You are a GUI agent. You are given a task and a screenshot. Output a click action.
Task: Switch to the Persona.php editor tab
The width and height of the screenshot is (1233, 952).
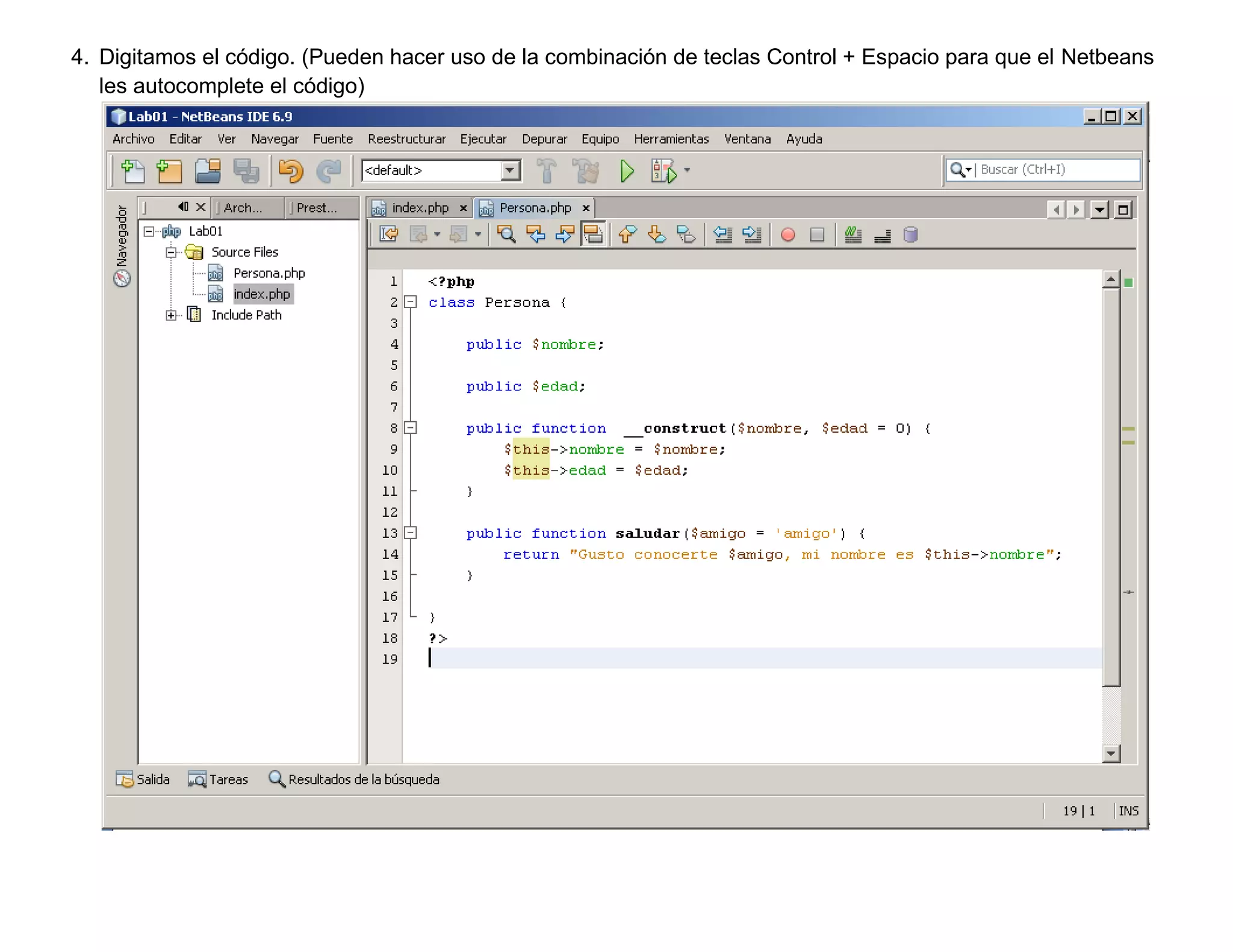click(535, 208)
